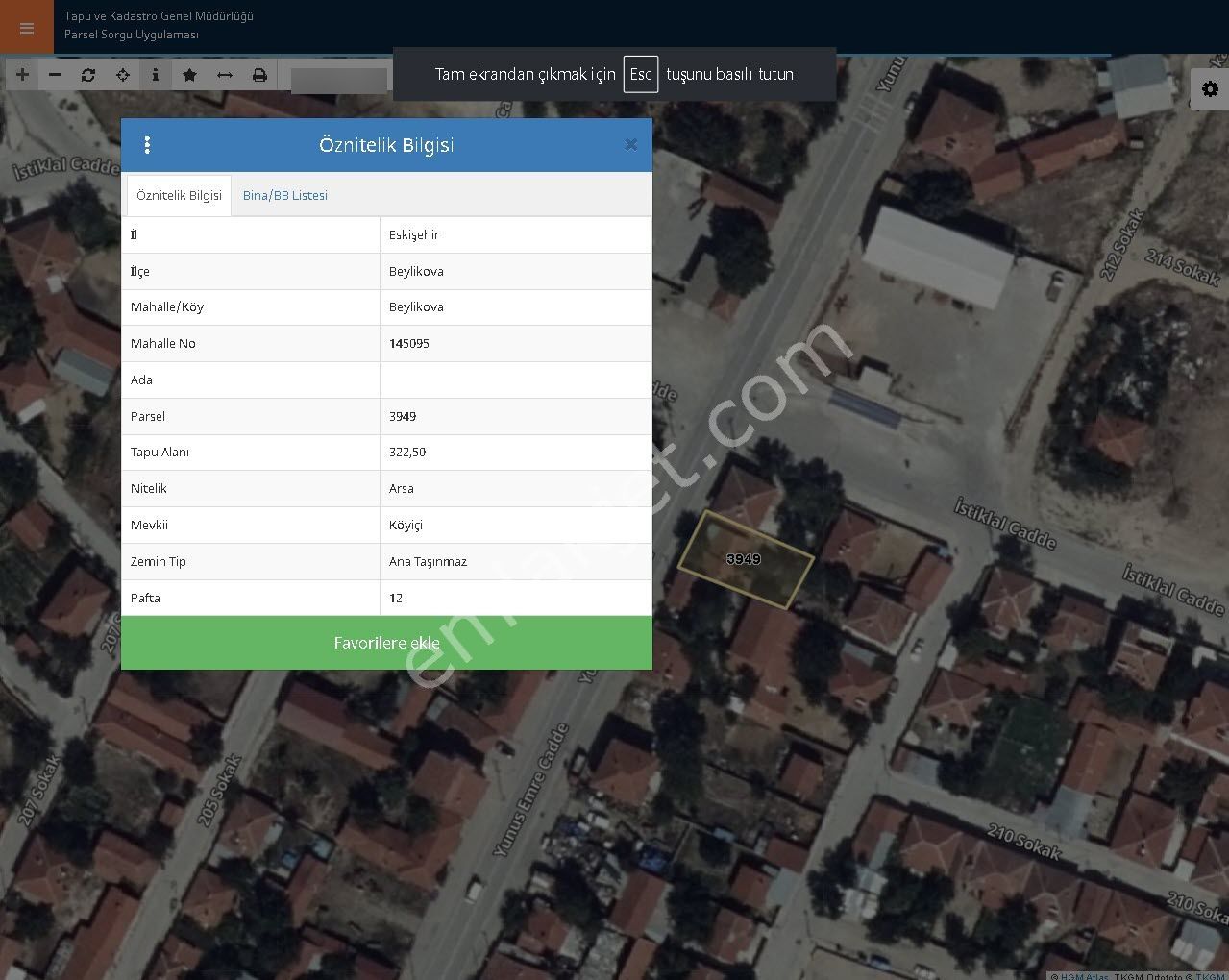Viewport: 1229px width, 980px height.
Task: Click the print map icon
Action: 259,74
